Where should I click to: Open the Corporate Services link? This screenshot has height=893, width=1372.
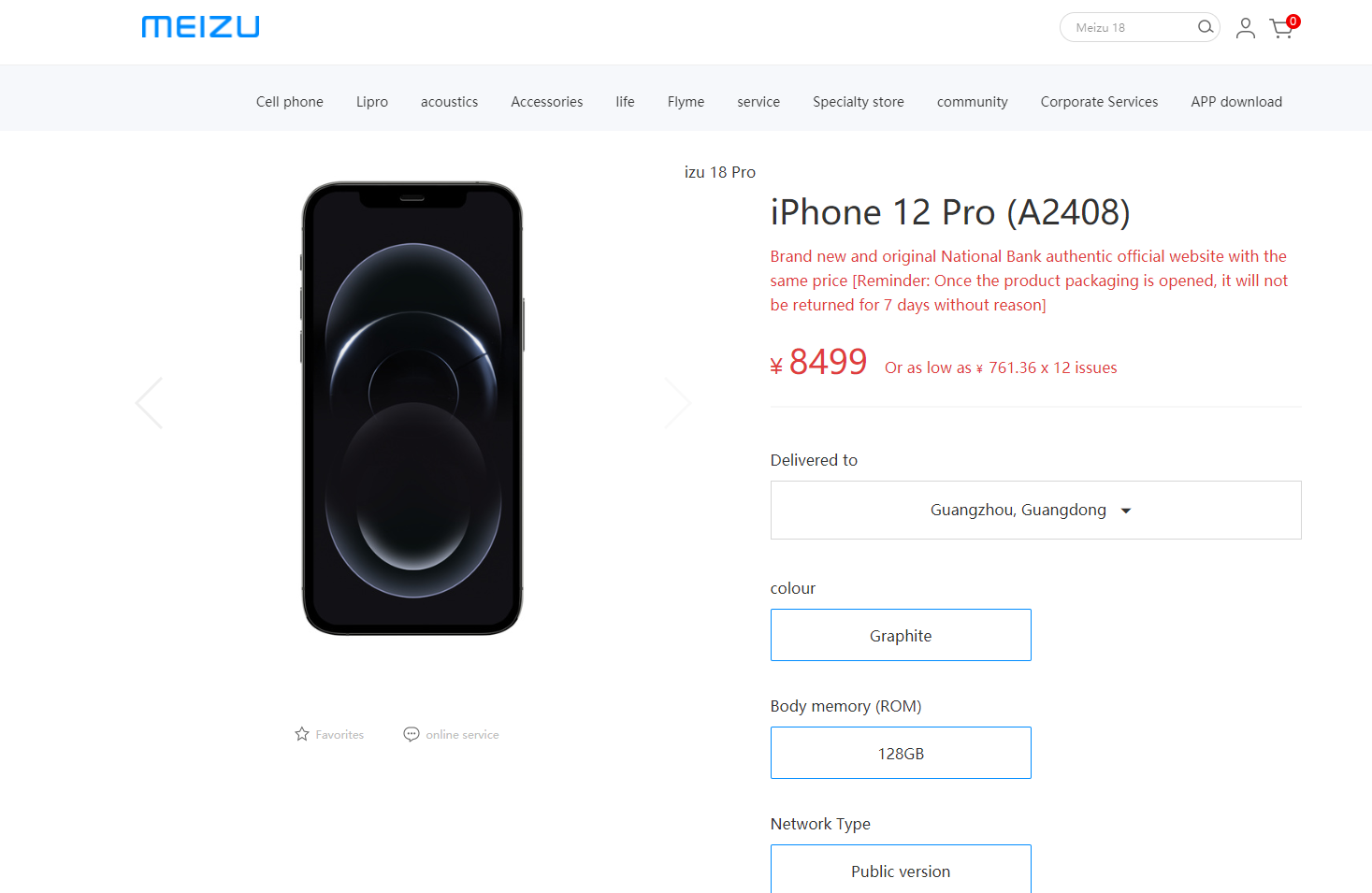(x=1099, y=102)
